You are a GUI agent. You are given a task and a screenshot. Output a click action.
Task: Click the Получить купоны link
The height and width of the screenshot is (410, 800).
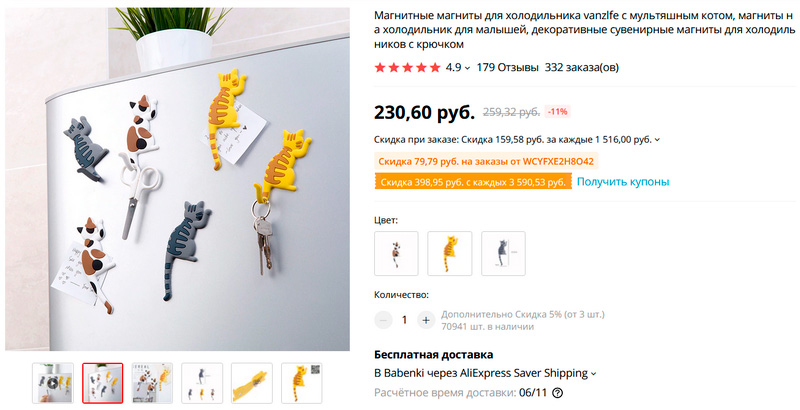point(623,182)
